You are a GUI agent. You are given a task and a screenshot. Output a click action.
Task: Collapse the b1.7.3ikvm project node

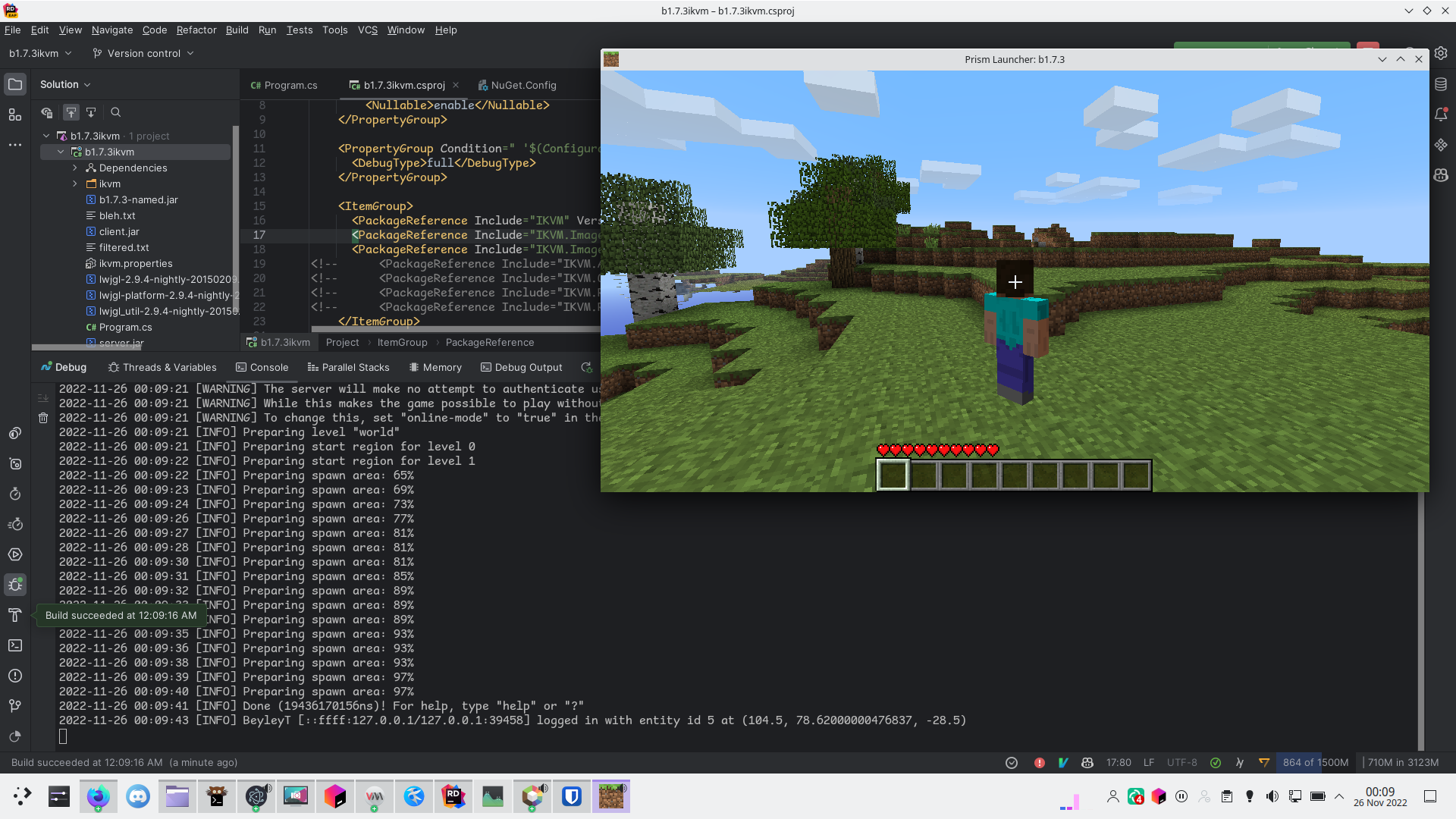[x=61, y=152]
